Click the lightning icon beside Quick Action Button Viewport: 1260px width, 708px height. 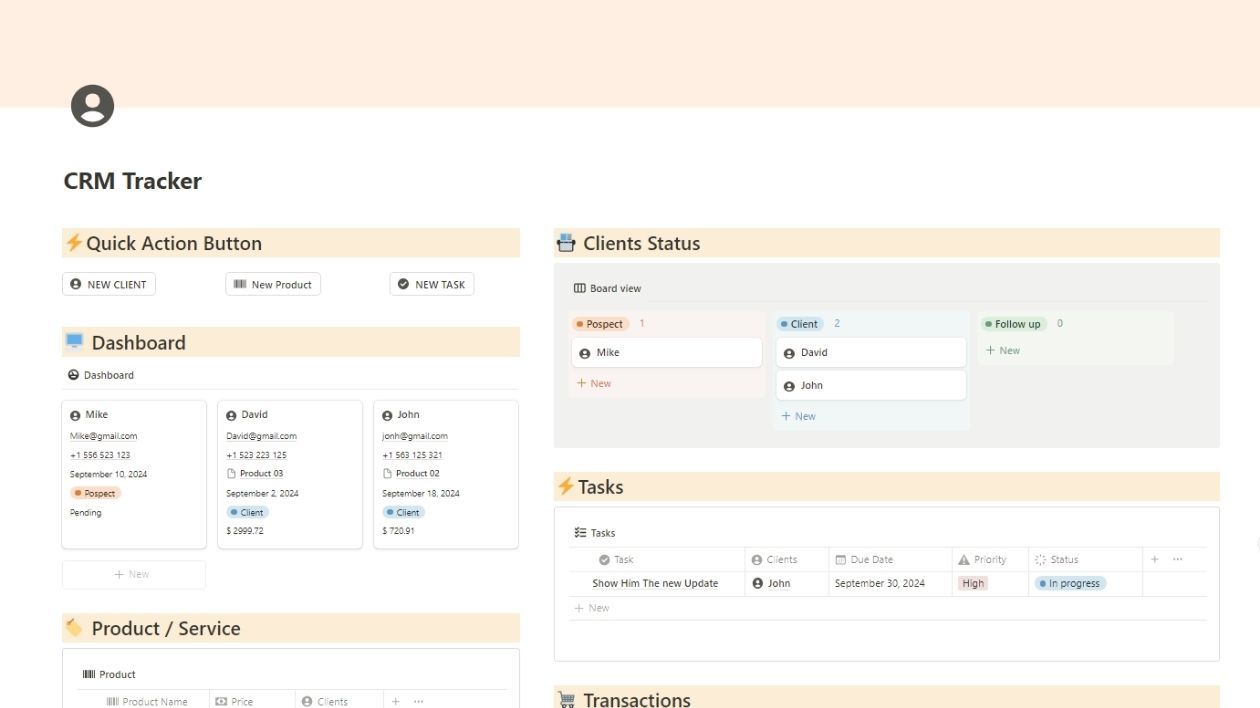pos(74,243)
